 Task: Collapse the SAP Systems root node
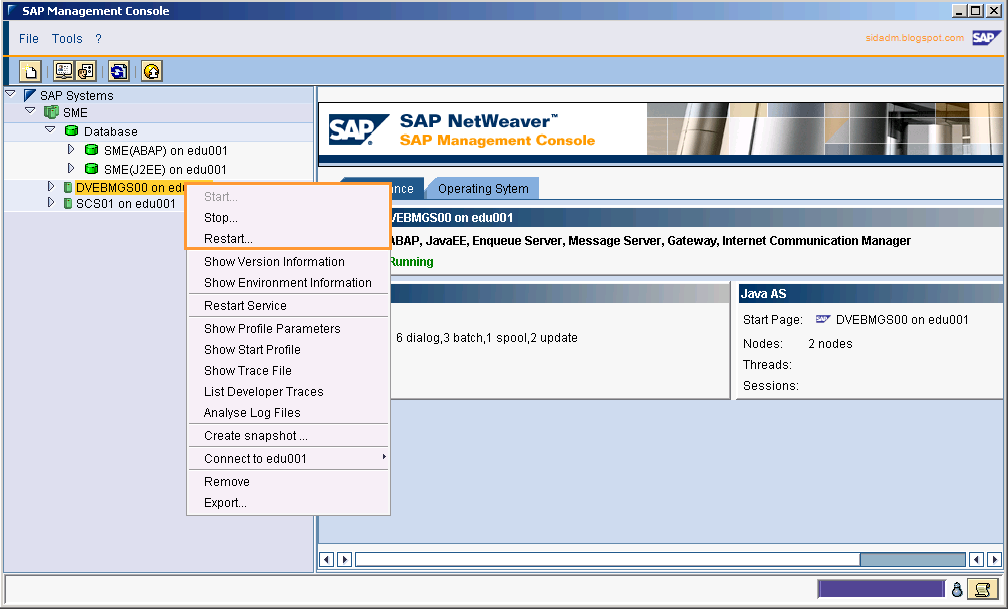[9, 94]
